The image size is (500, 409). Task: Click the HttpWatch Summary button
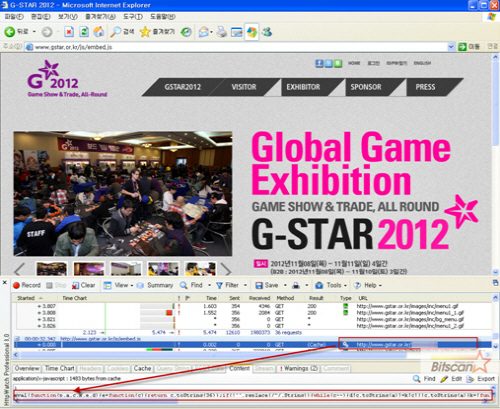(x=155, y=285)
